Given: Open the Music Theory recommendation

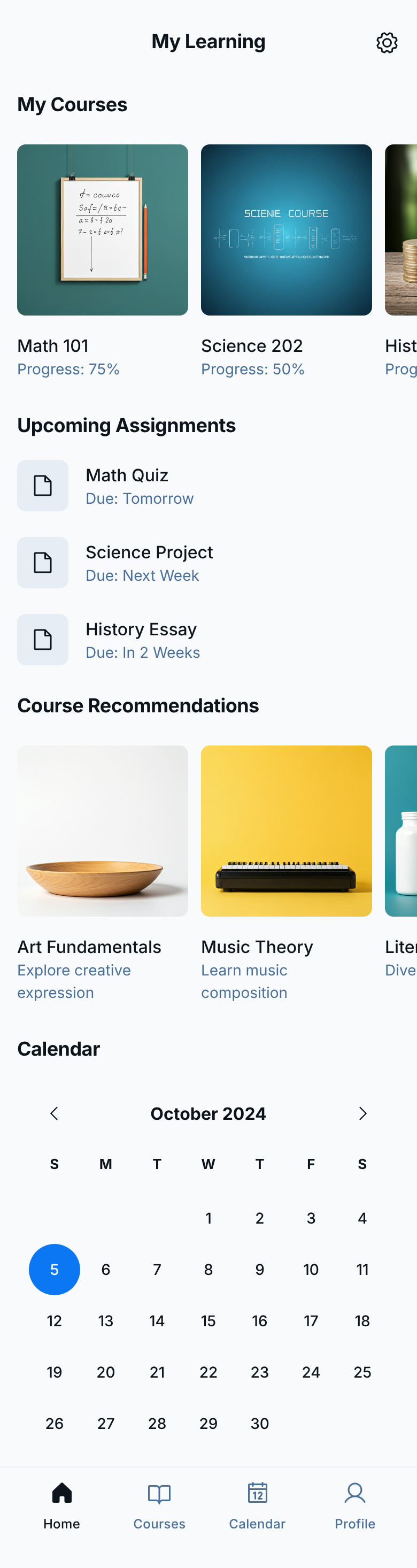Looking at the screenshot, I should pyautogui.click(x=286, y=831).
